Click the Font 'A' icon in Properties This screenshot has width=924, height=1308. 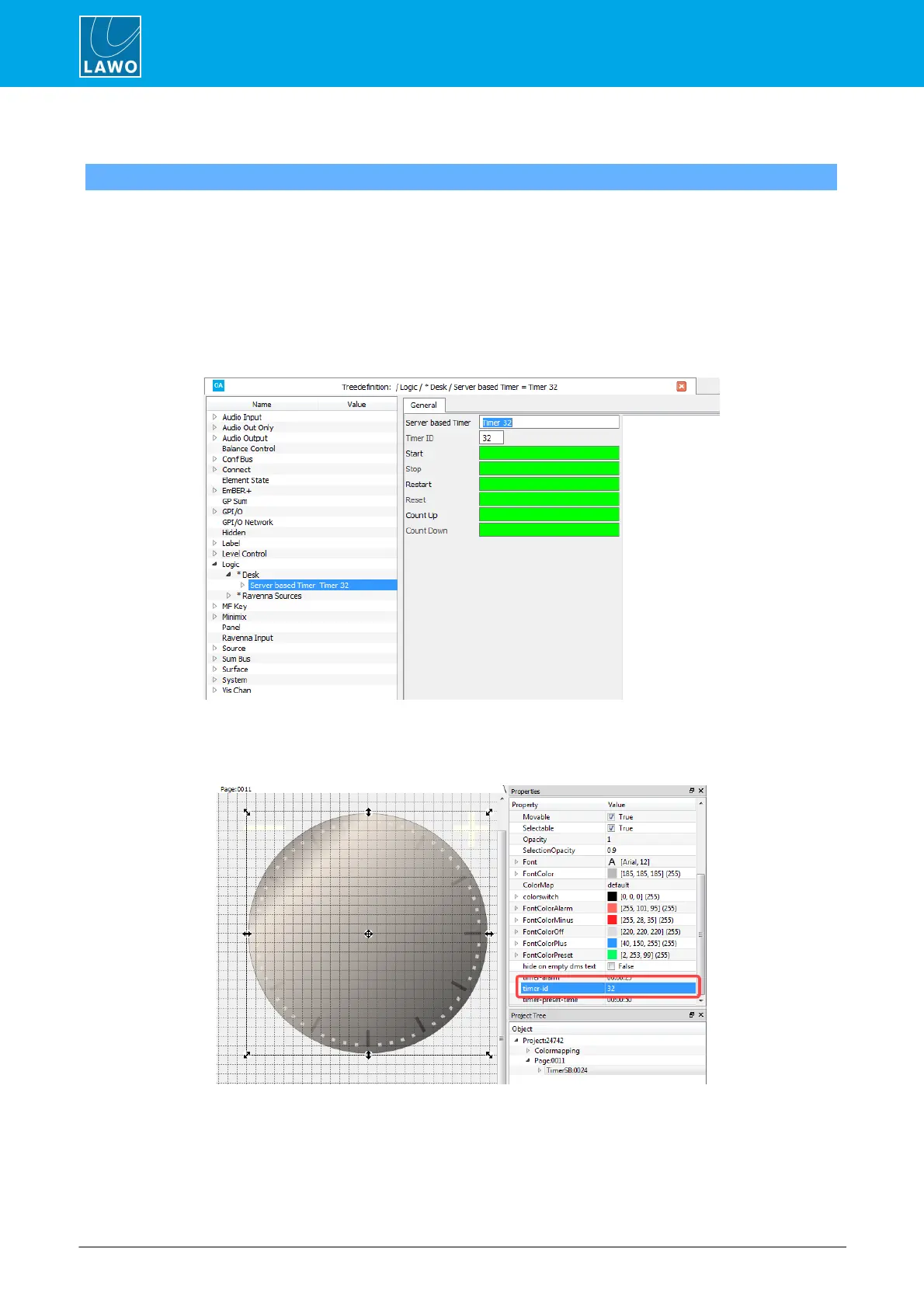pyautogui.click(x=612, y=862)
